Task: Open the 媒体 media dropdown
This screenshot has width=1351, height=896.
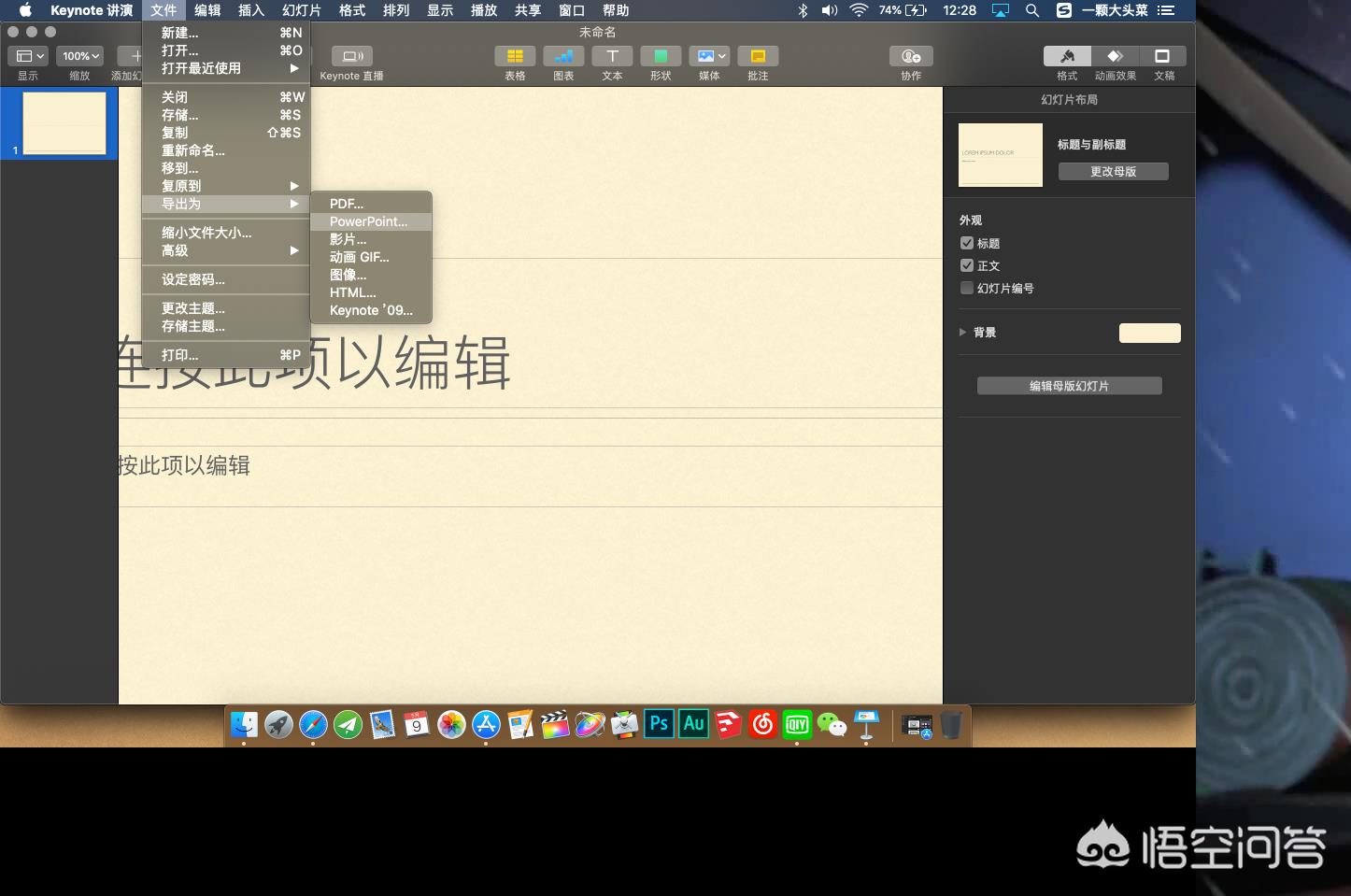Action: click(709, 56)
